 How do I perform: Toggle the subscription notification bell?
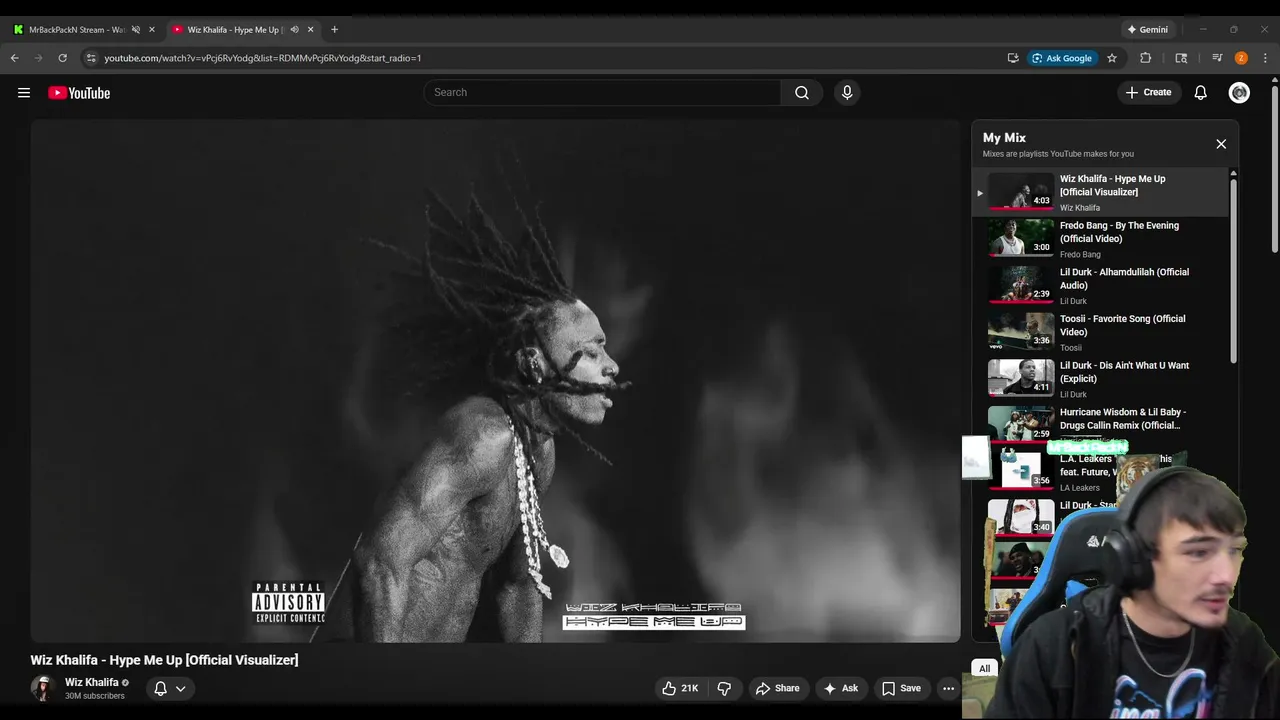[160, 688]
